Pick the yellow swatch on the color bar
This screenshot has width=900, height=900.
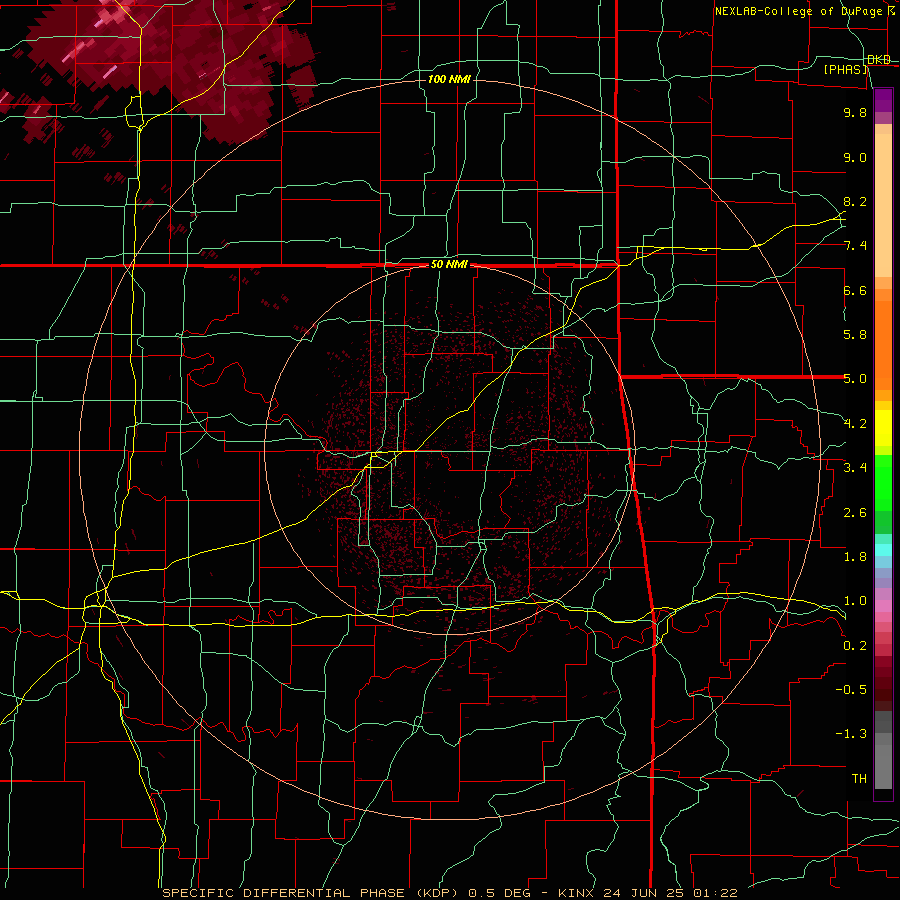[883, 428]
